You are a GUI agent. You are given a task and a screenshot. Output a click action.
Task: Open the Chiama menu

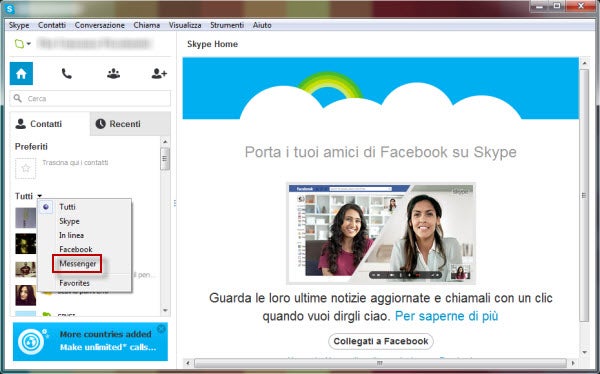[147, 25]
